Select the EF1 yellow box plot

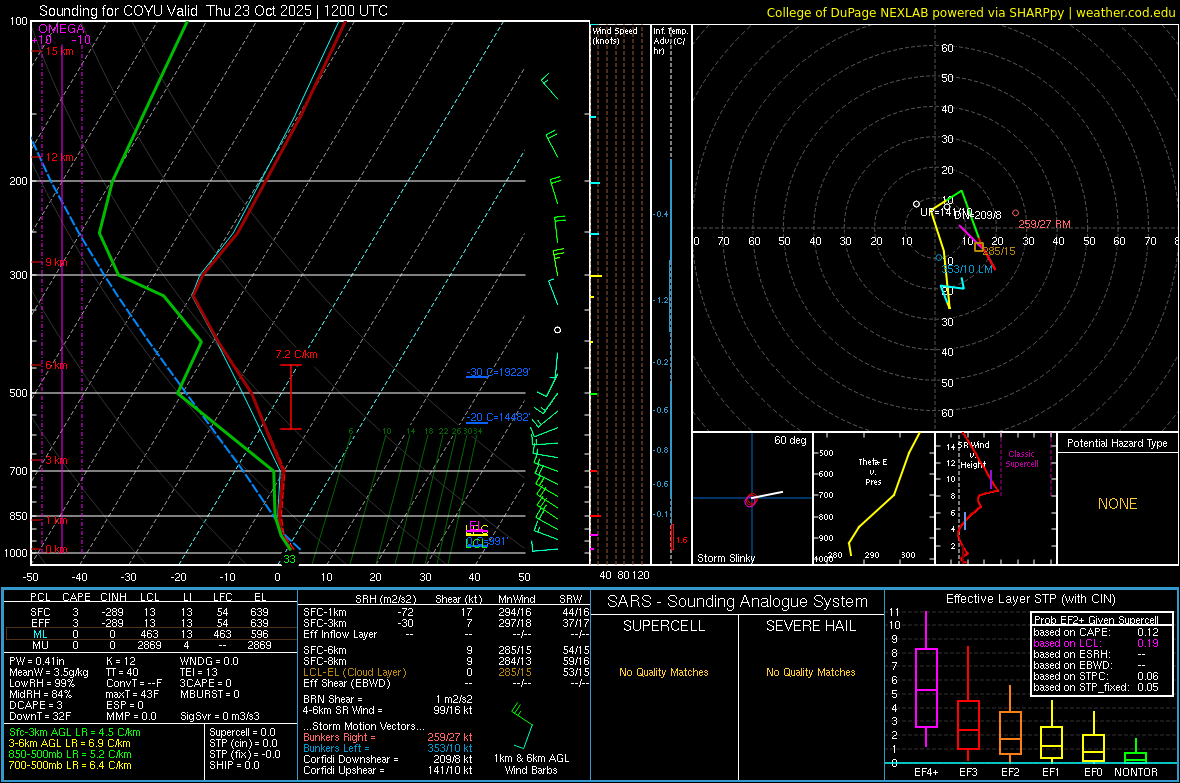[x=1051, y=734]
